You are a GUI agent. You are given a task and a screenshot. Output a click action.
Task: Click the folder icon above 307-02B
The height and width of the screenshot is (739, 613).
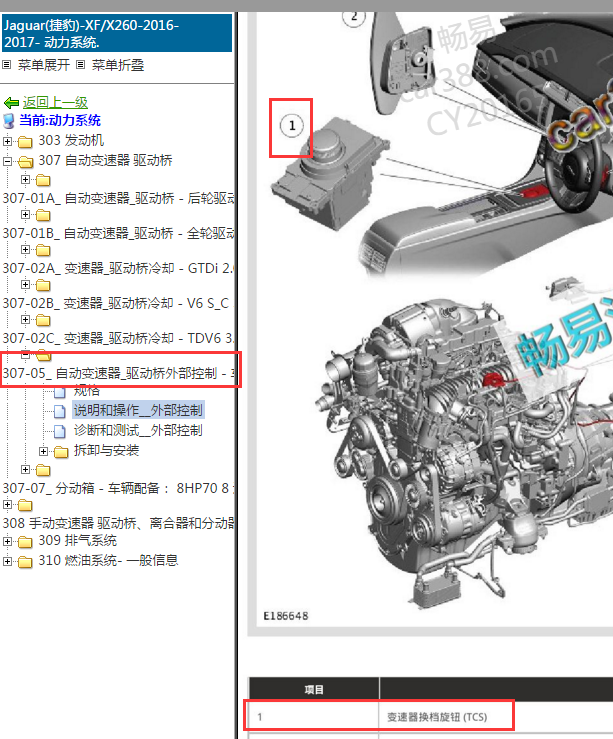(x=43, y=285)
